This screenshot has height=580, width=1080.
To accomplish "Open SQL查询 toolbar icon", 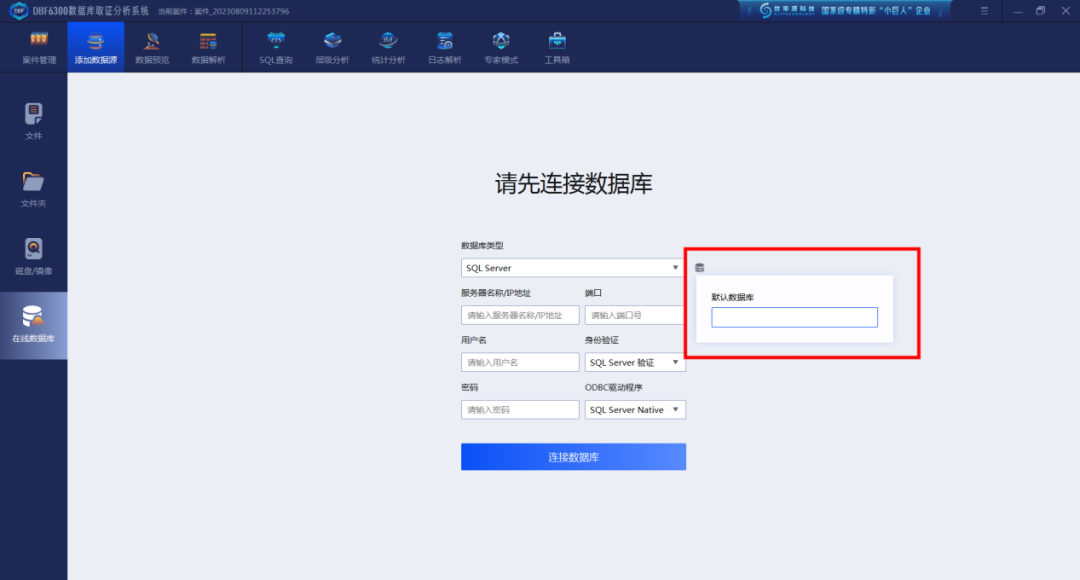I will [x=276, y=48].
